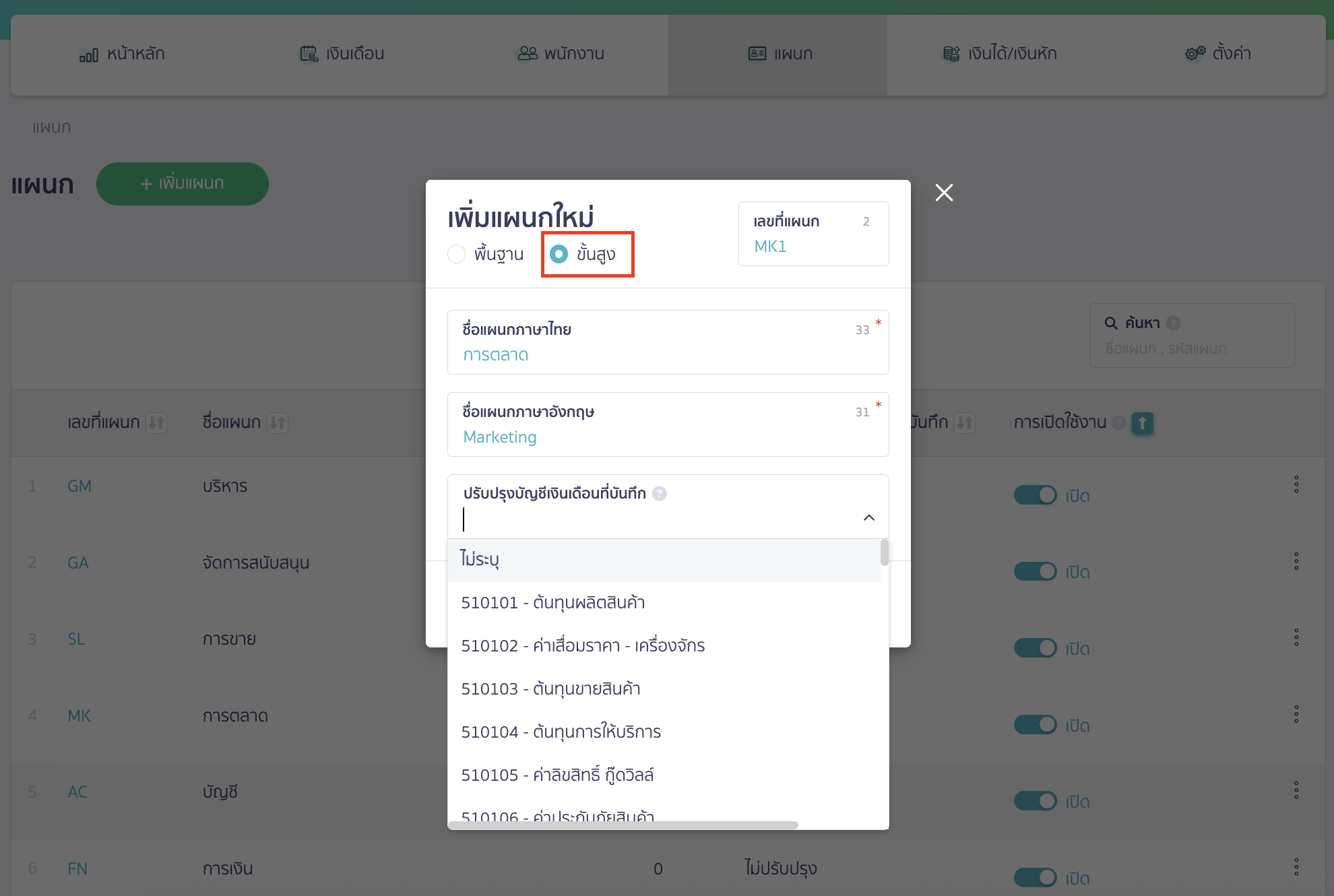Click sort icon next to เลขที่แผนก column

(156, 423)
